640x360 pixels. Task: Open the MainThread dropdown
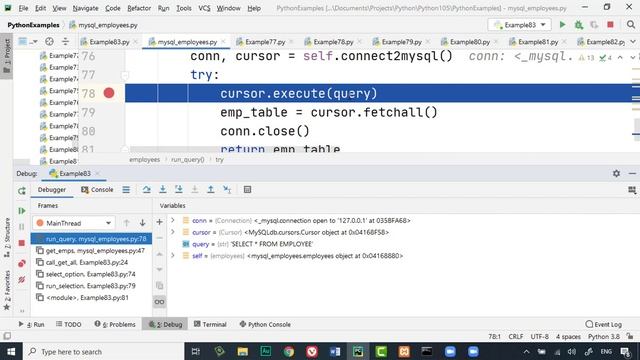(x=74, y=223)
